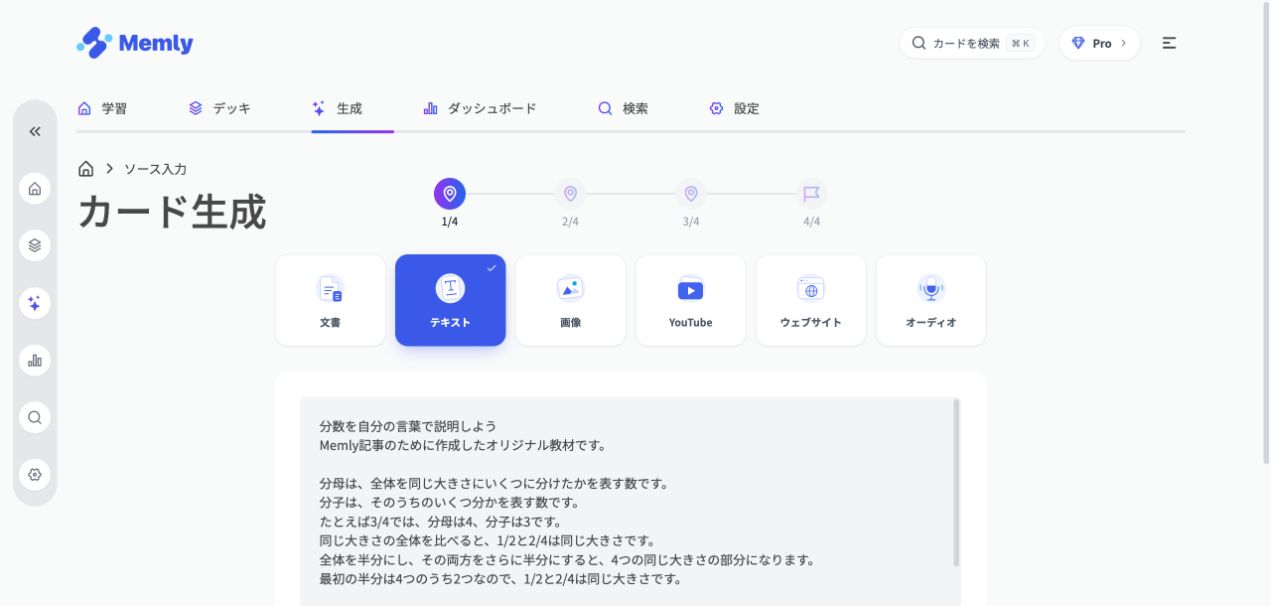Choose the オーディオ source card
This screenshot has width=1271, height=606.
pos(931,300)
